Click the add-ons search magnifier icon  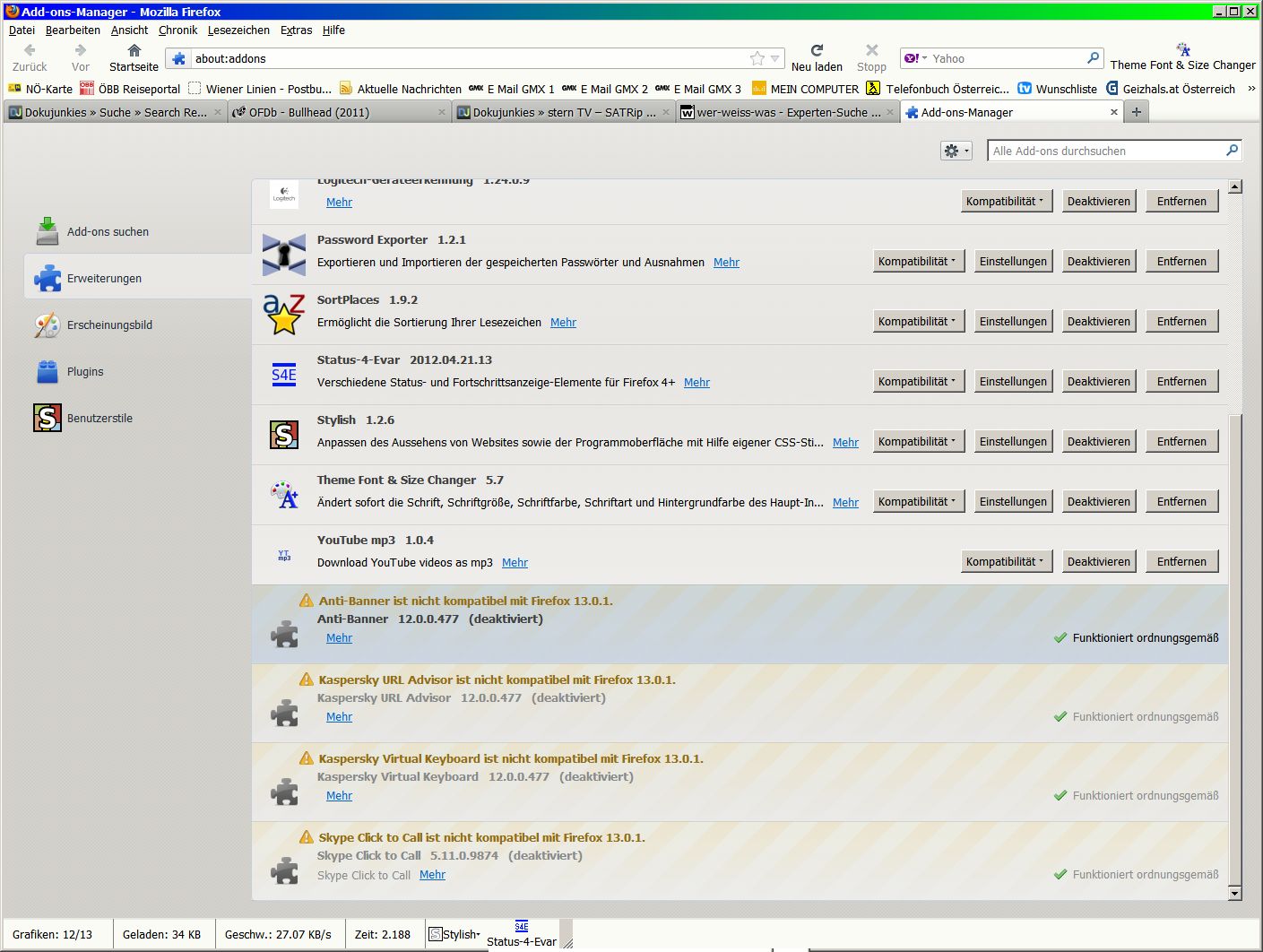pos(1233,151)
